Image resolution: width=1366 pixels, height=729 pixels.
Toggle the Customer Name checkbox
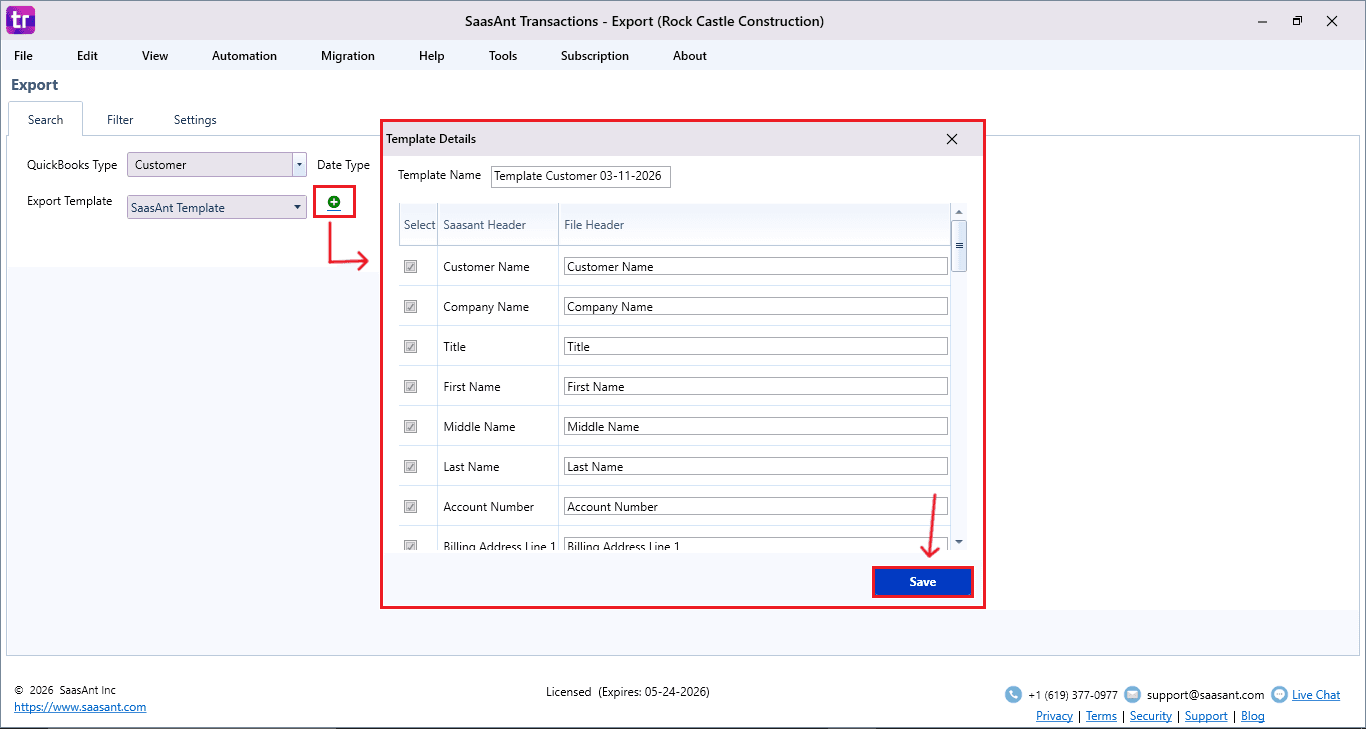pos(410,267)
